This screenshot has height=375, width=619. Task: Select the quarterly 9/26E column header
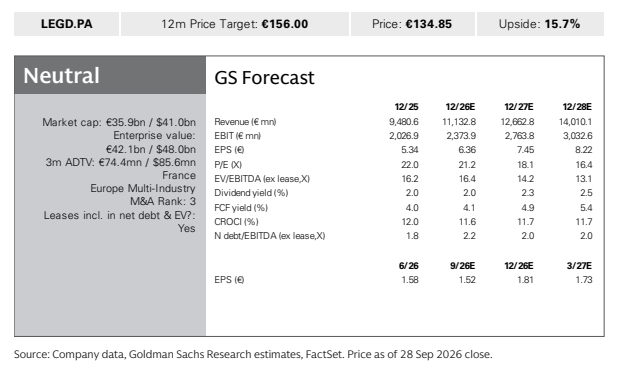462,266
